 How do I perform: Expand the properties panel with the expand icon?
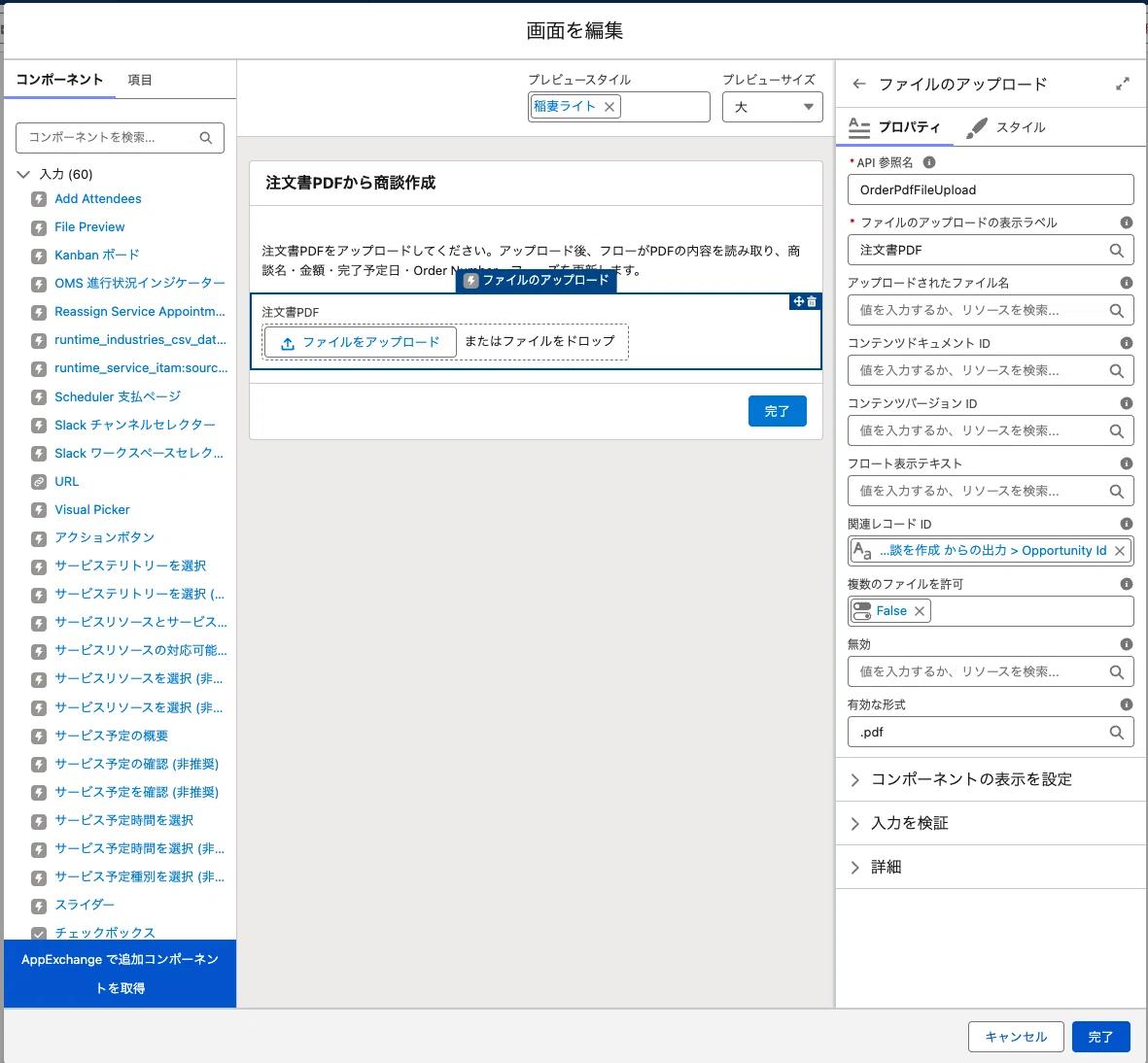(1123, 85)
